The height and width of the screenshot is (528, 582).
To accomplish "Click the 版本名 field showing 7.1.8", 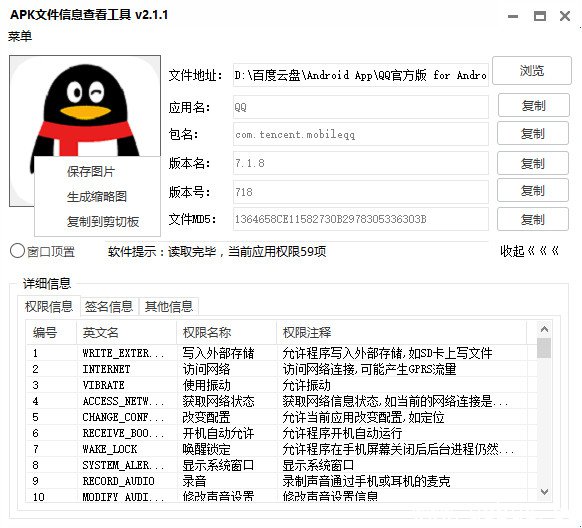I will tap(360, 163).
